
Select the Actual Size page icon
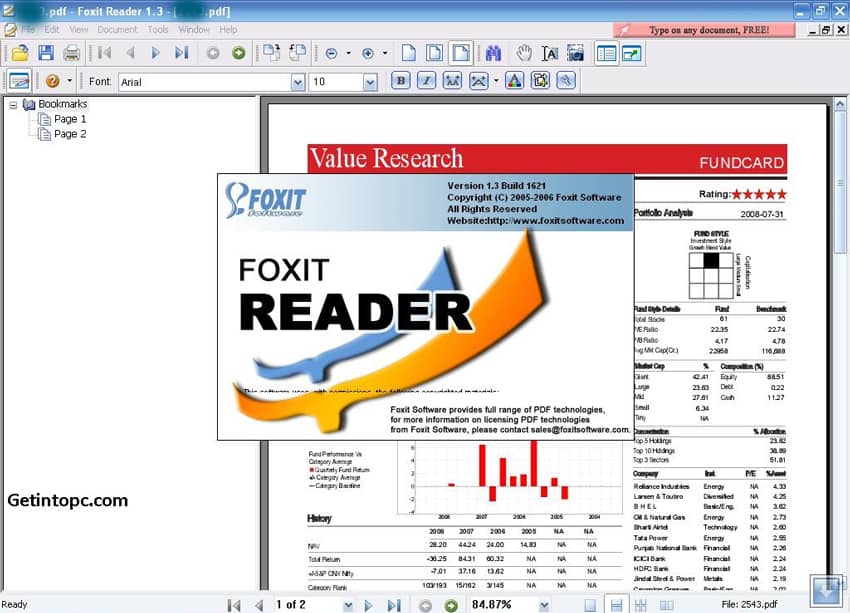click(x=409, y=53)
